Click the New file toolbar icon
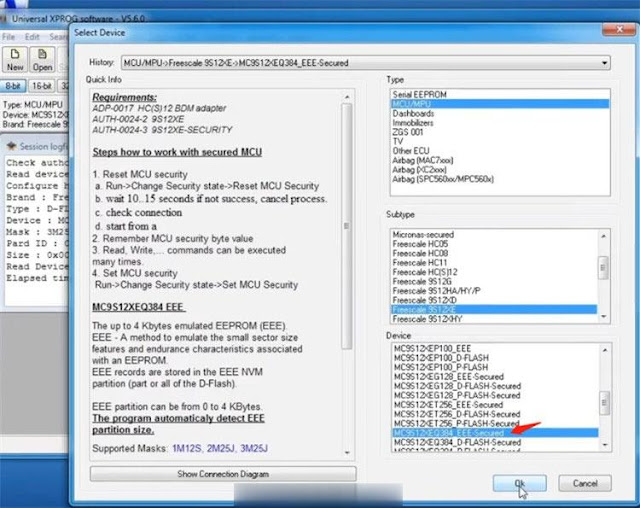This screenshot has width=640, height=508. (x=15, y=60)
